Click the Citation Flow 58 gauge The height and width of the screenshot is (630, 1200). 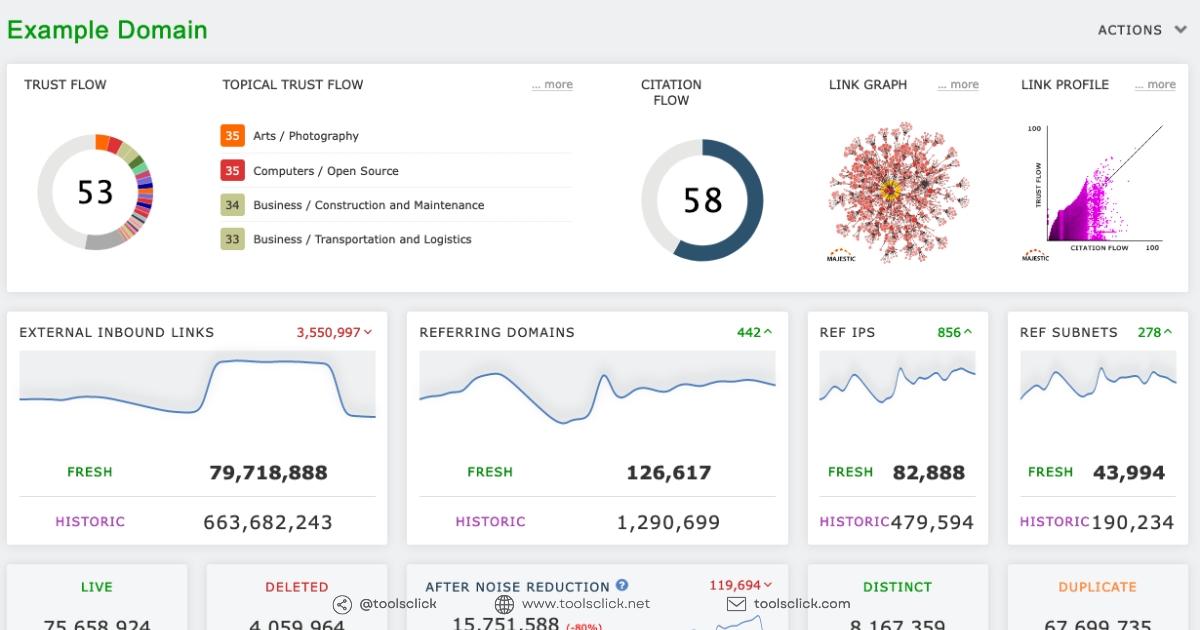point(702,200)
